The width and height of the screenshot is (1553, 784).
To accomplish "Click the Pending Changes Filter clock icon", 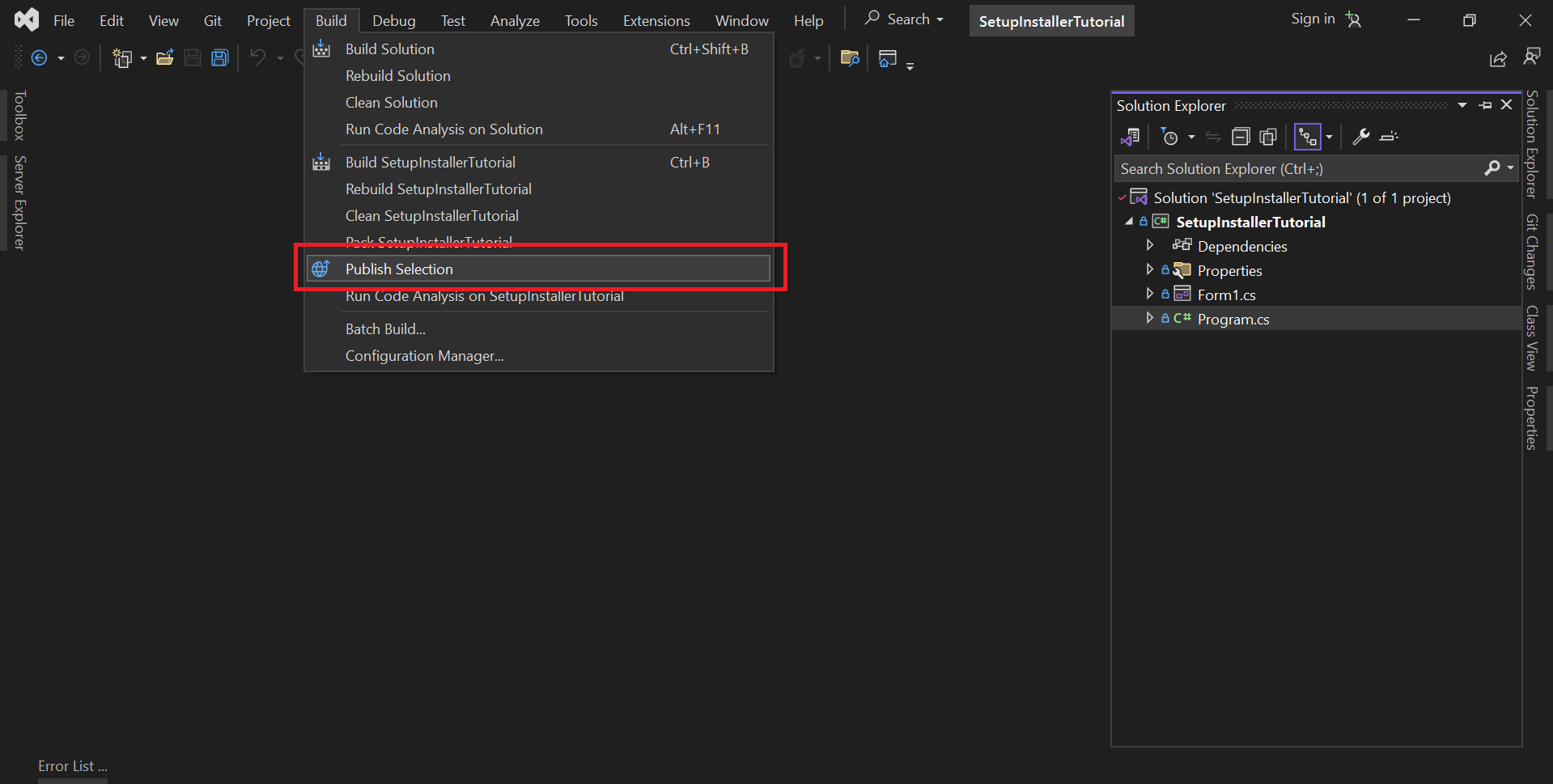I will point(1169,137).
